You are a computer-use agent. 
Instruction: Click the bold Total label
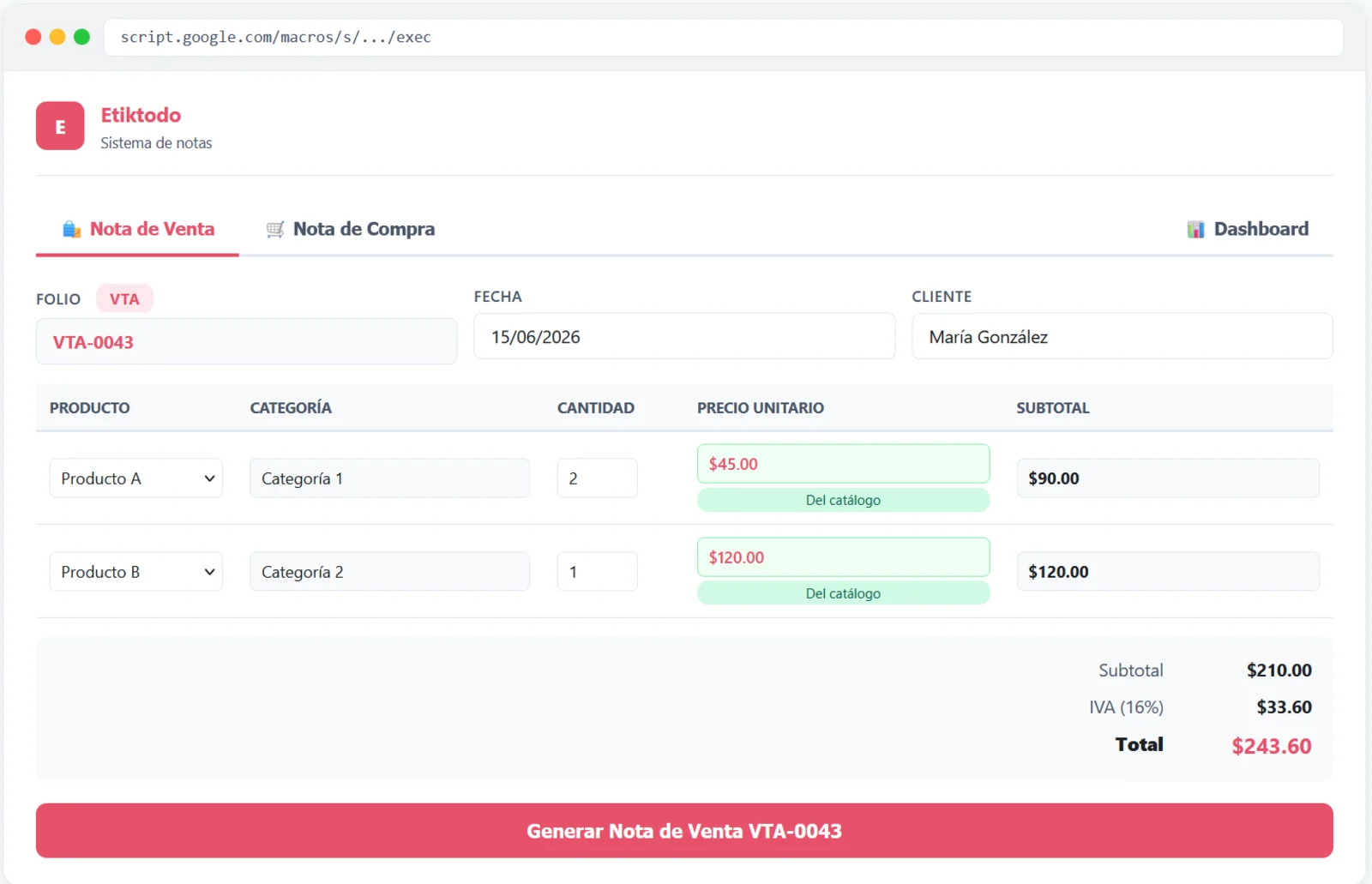[x=1140, y=744]
